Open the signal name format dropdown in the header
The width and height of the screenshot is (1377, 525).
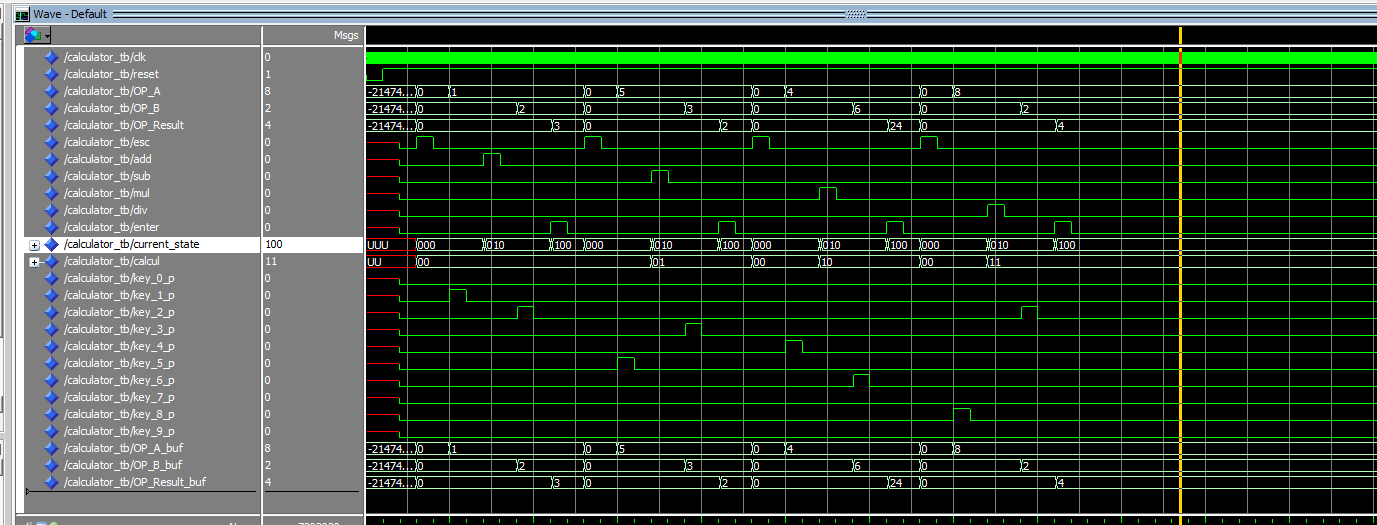tap(39, 35)
